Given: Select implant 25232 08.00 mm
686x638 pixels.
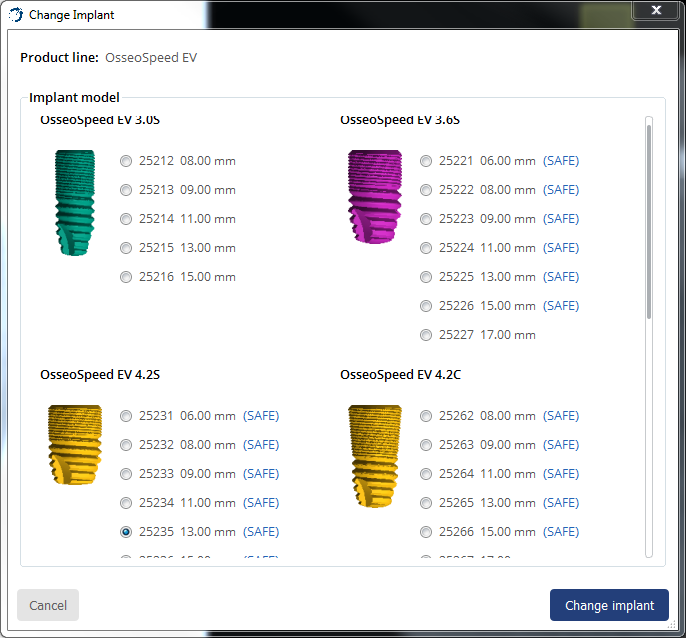Looking at the screenshot, I should pos(126,445).
